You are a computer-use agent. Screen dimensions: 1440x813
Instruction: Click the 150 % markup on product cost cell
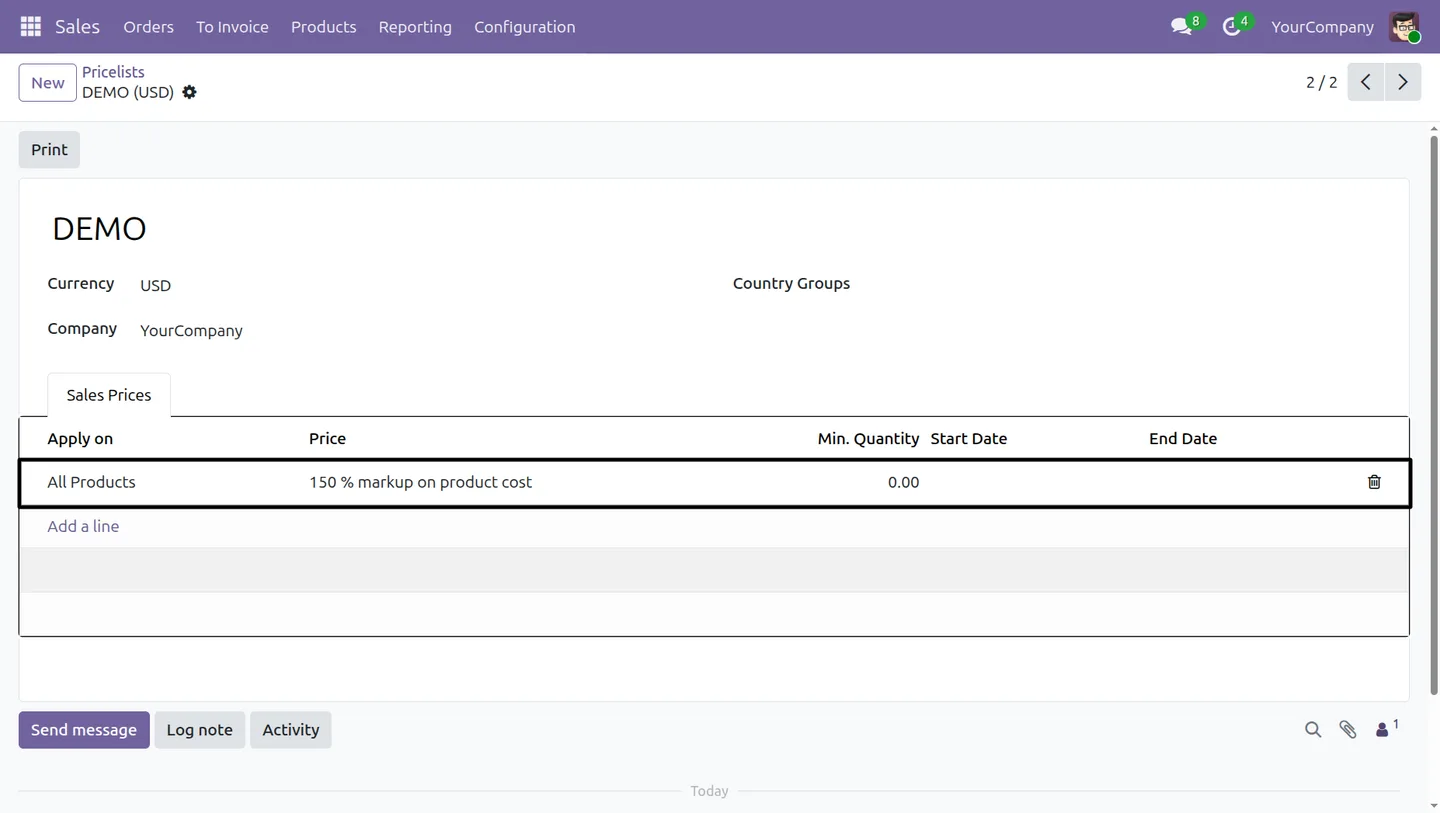pyautogui.click(x=420, y=482)
